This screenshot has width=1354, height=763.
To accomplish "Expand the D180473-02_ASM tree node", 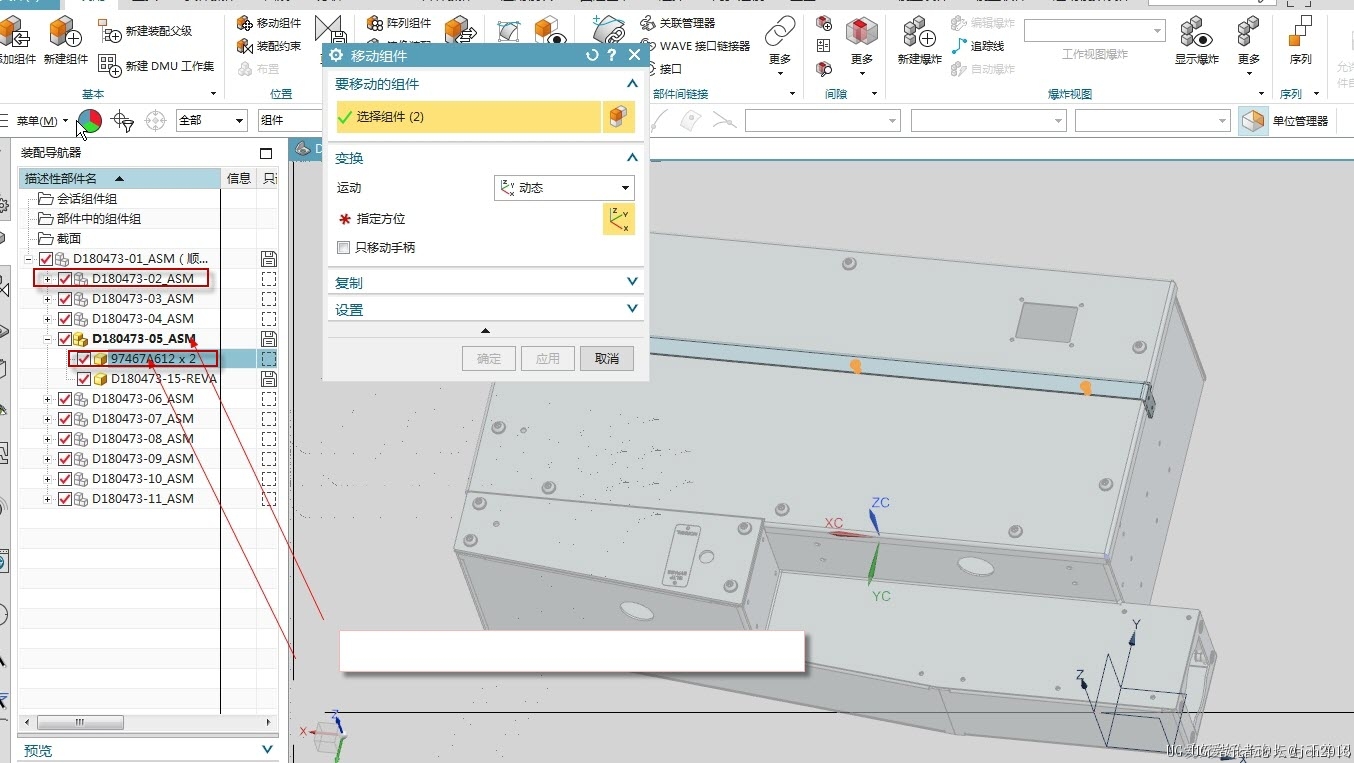I will pos(47,279).
